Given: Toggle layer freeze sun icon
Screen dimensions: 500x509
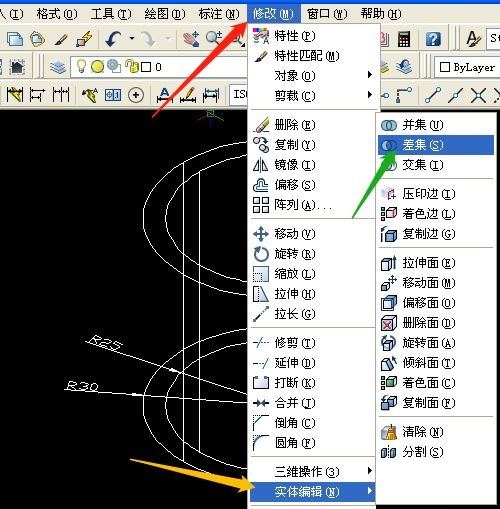Looking at the screenshot, I should [x=97, y=67].
